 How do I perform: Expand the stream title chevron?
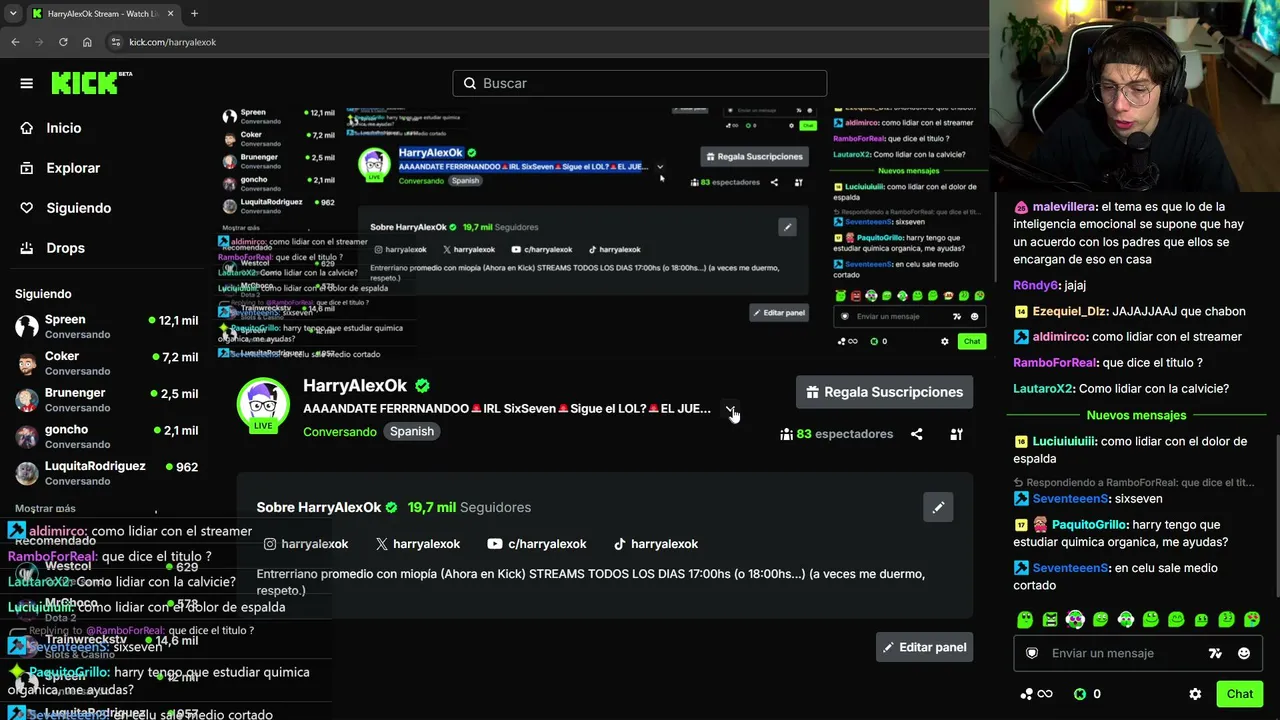point(731,409)
